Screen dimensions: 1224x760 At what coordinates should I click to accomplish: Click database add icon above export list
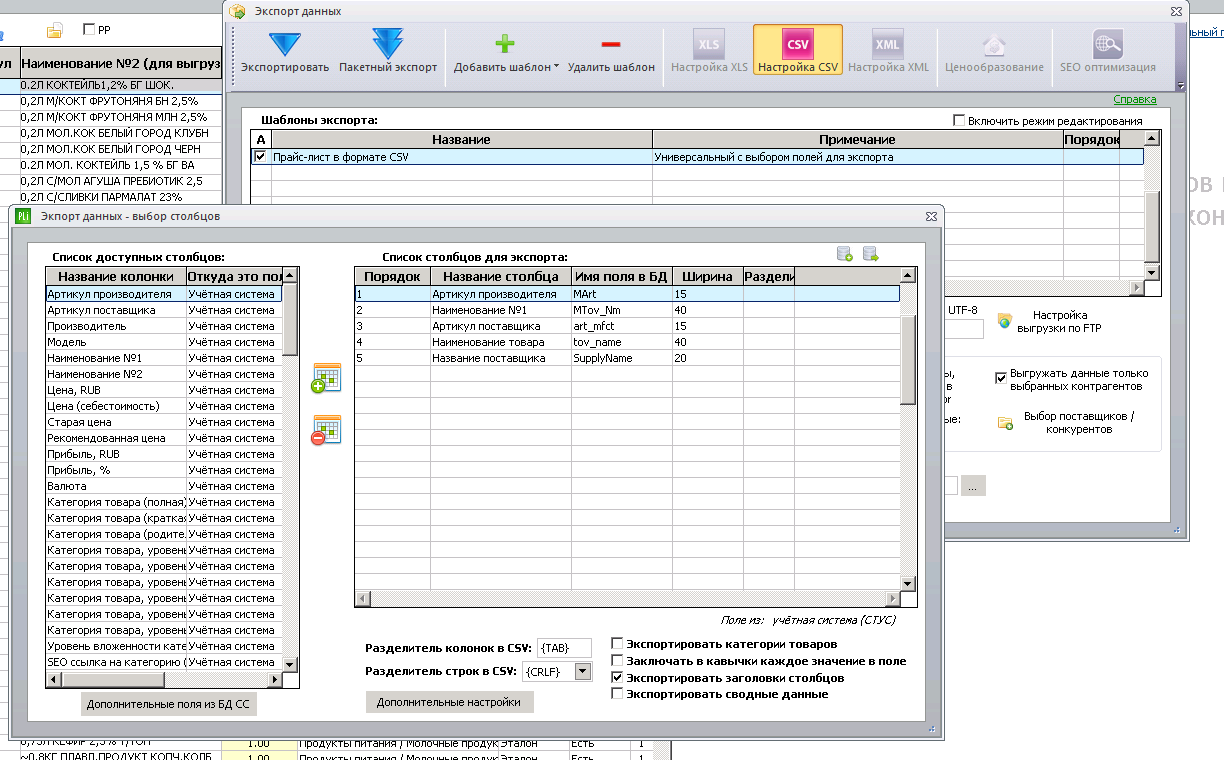click(x=845, y=254)
